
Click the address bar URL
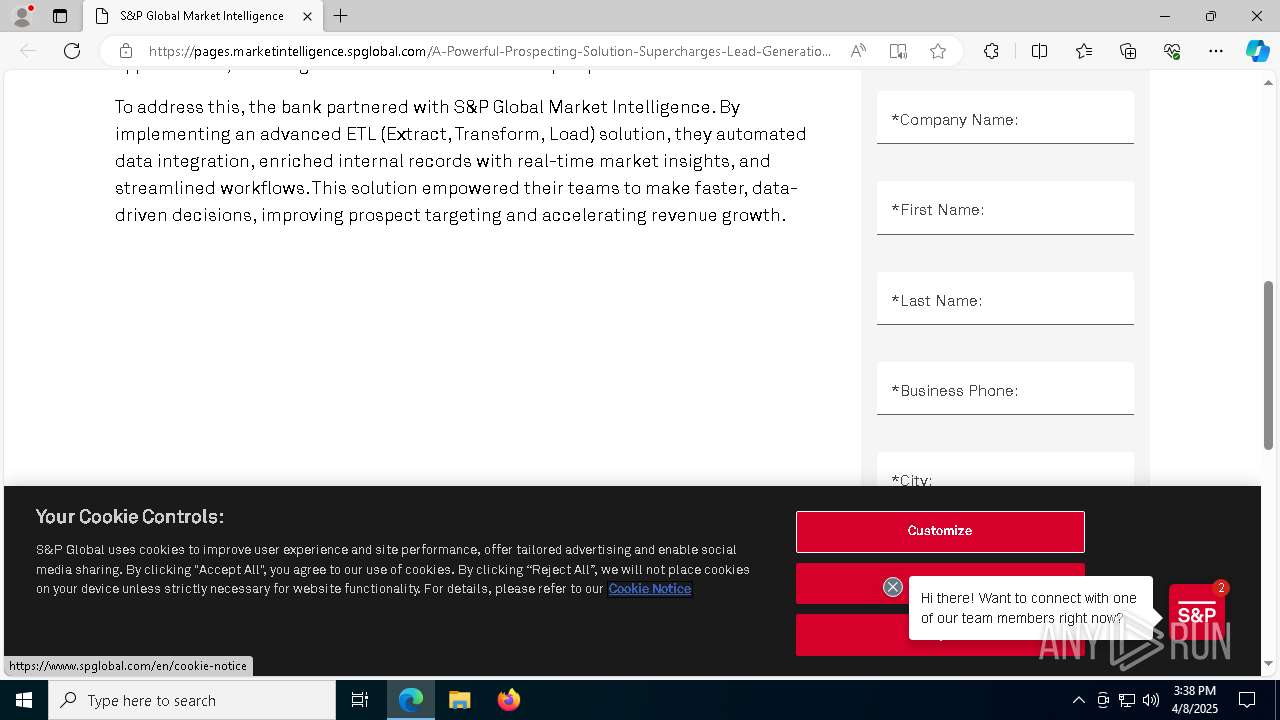490,51
